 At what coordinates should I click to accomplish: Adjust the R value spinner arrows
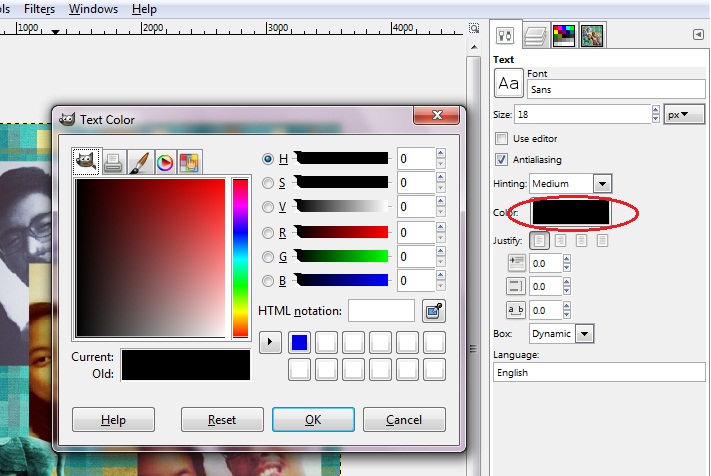click(440, 233)
